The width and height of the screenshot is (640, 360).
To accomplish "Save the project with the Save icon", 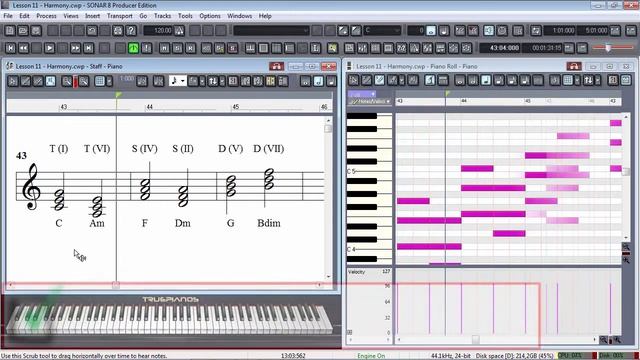I will point(36,31).
